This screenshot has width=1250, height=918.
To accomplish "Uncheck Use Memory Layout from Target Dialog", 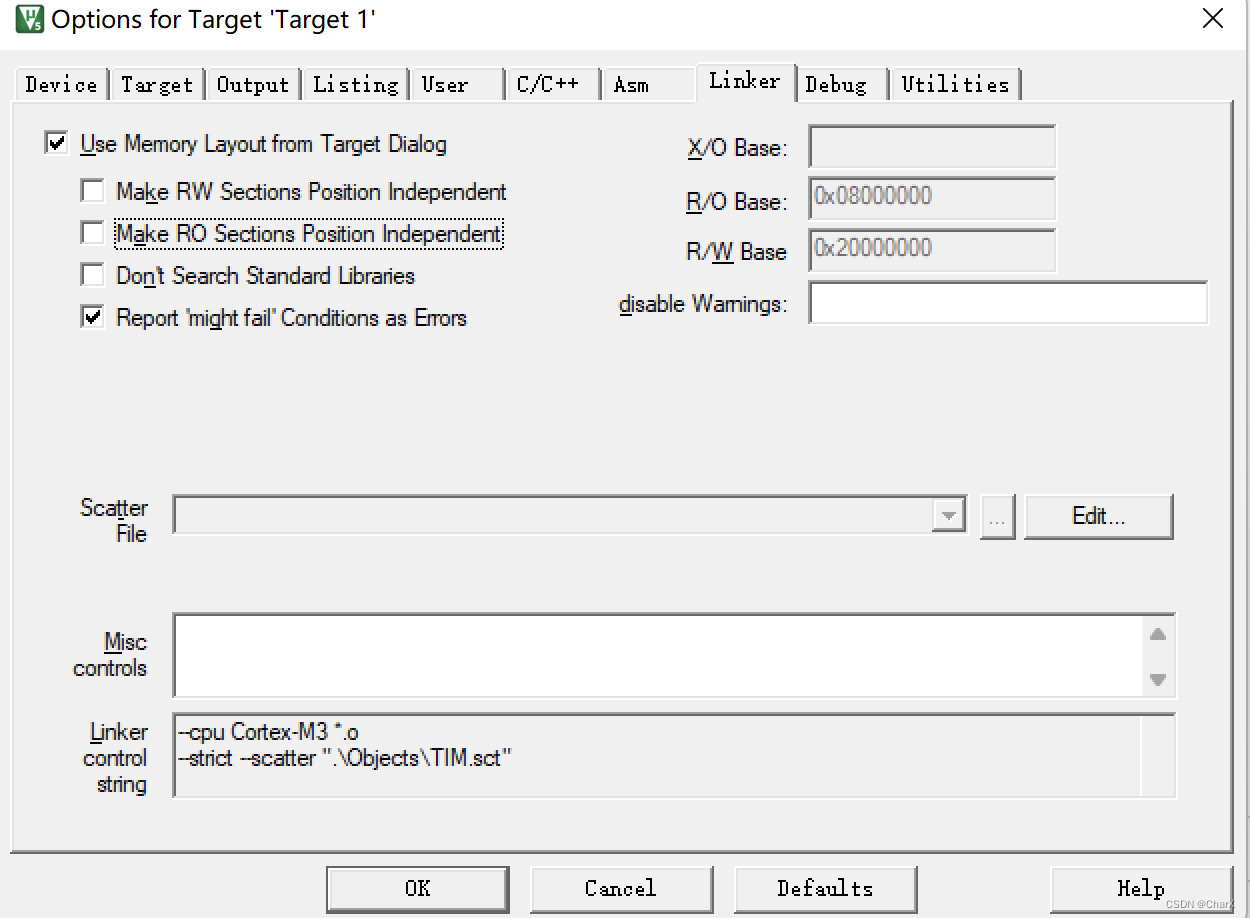I will pos(57,144).
